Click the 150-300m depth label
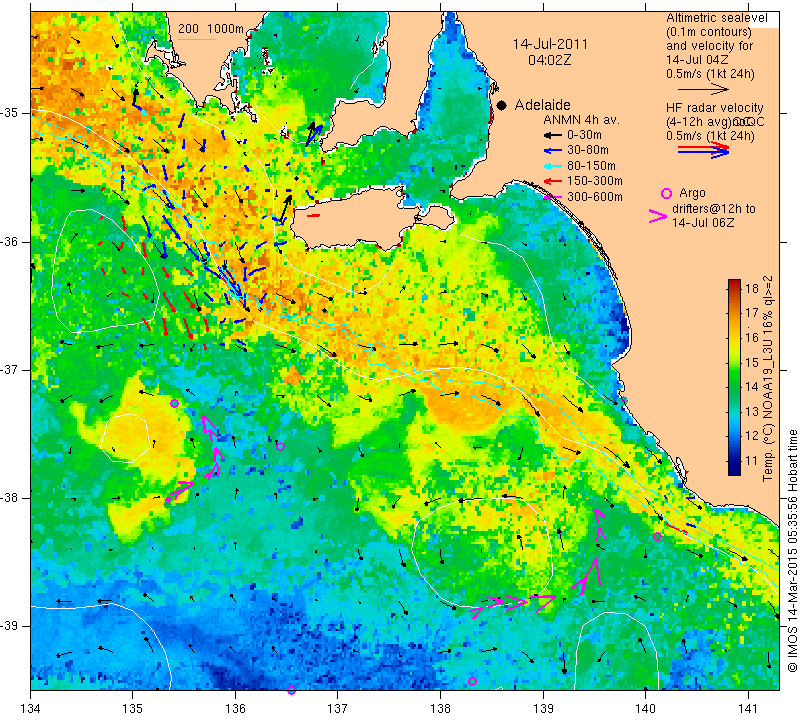 (594, 181)
